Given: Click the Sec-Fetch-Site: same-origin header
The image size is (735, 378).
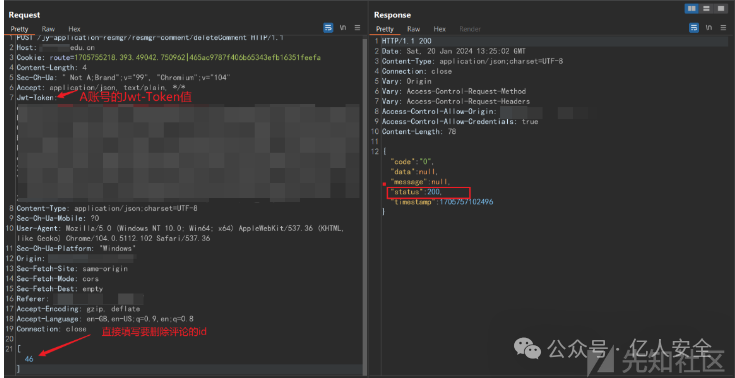Looking at the screenshot, I should [x=72, y=269].
